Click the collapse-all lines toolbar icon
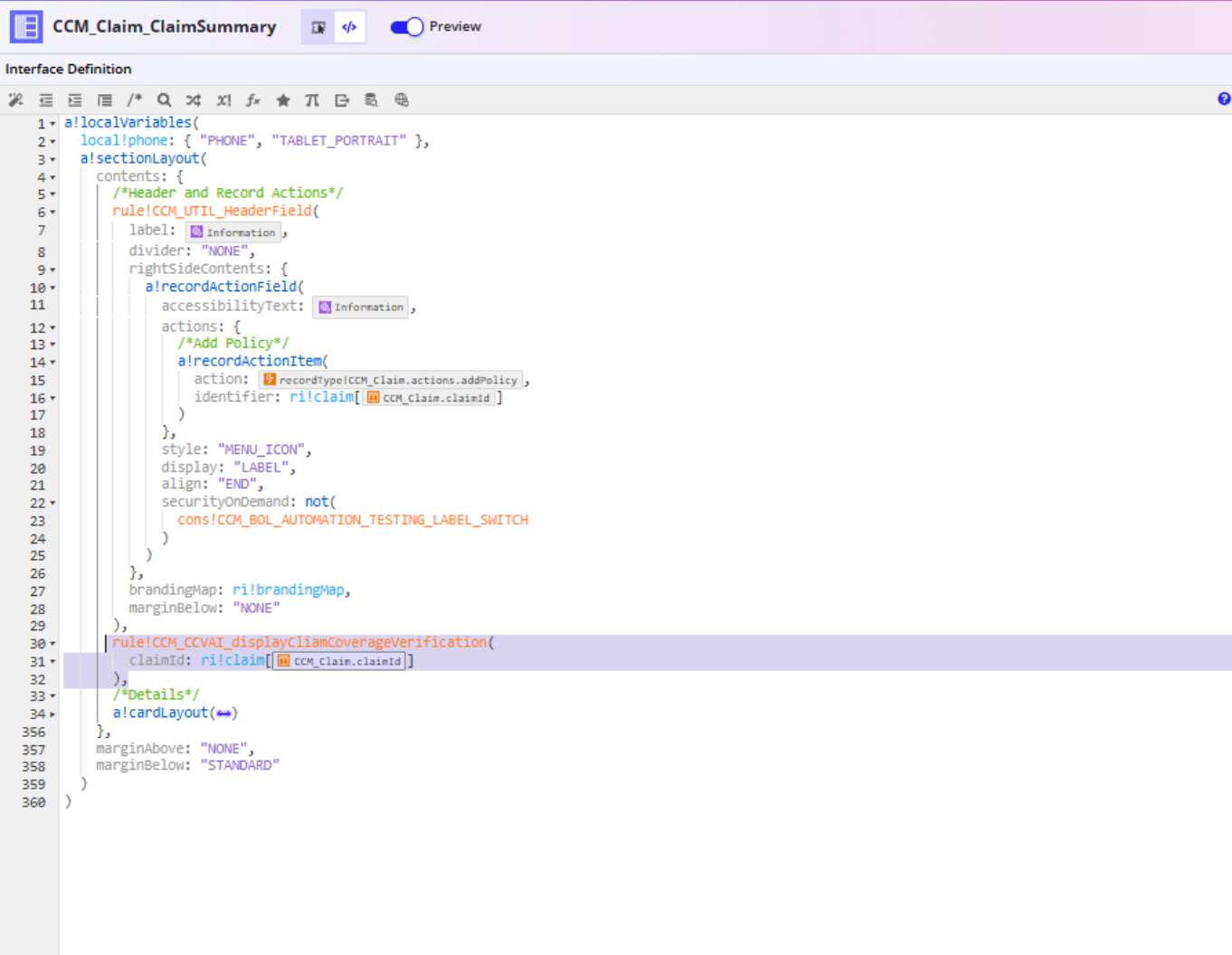 pyautogui.click(x=105, y=100)
